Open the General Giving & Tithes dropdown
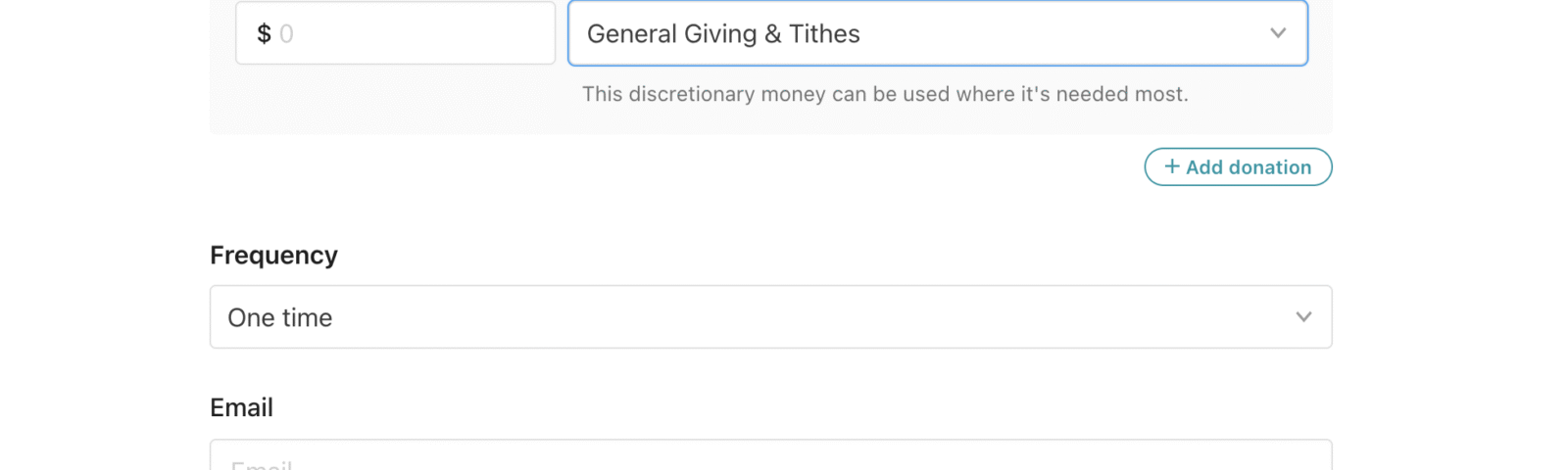Image resolution: width=1568 pixels, height=470 pixels. tap(936, 33)
